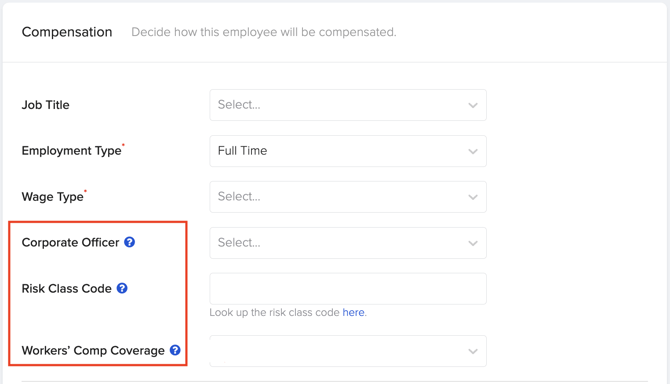This screenshot has width=670, height=384.
Task: Click the Compensation section heading
Action: click(x=67, y=32)
